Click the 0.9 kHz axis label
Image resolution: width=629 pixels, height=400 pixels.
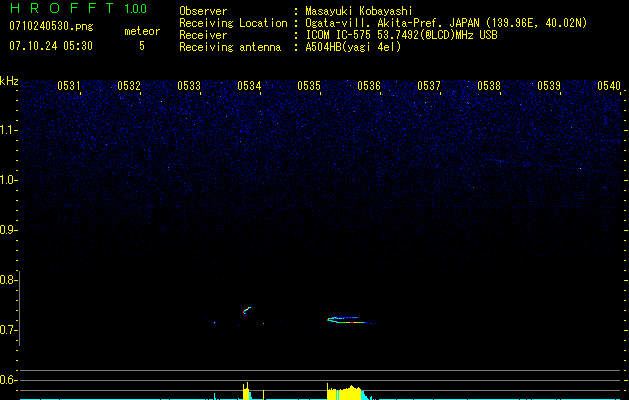(7, 230)
